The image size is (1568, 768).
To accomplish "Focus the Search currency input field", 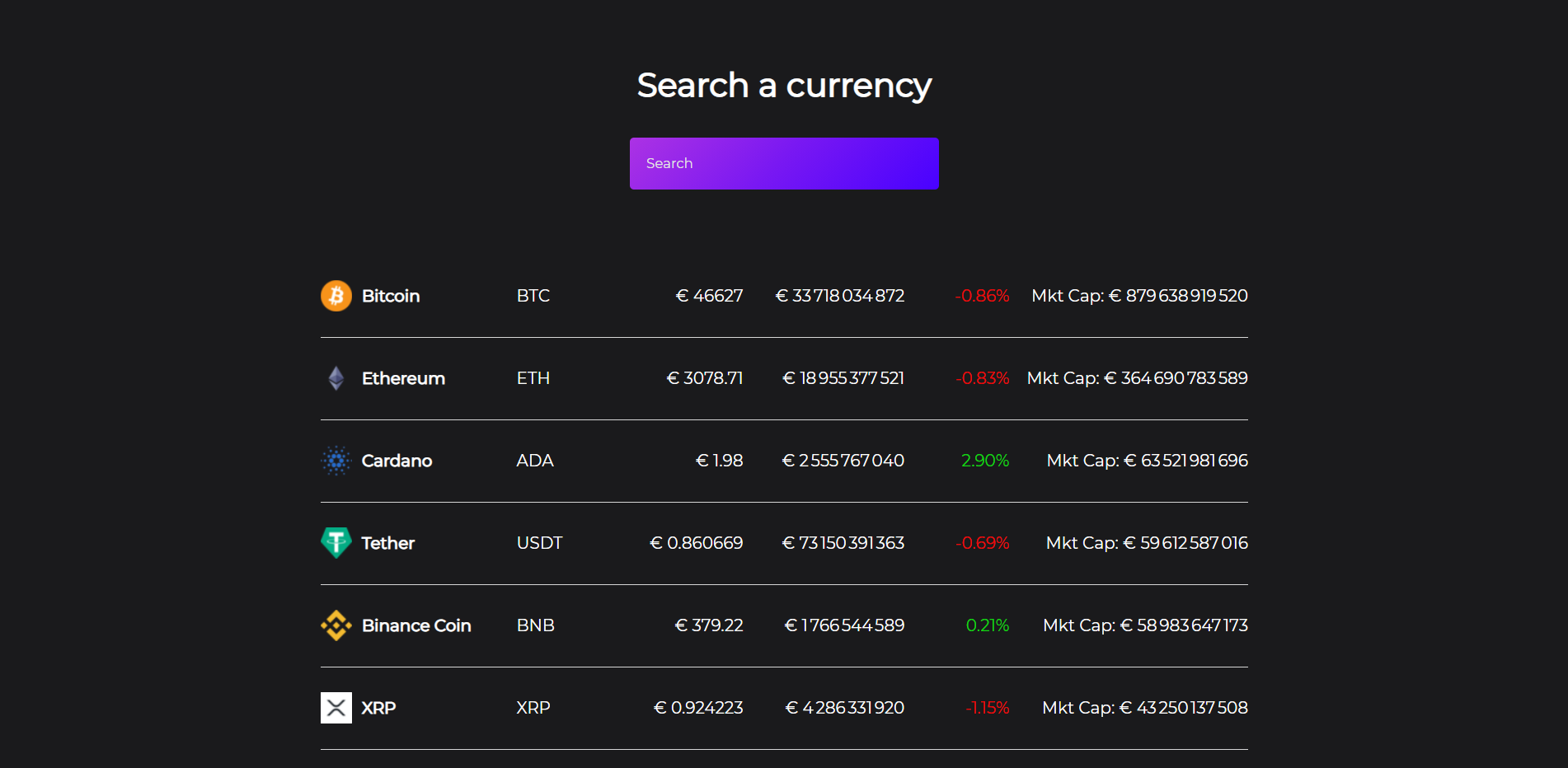I will (x=784, y=163).
